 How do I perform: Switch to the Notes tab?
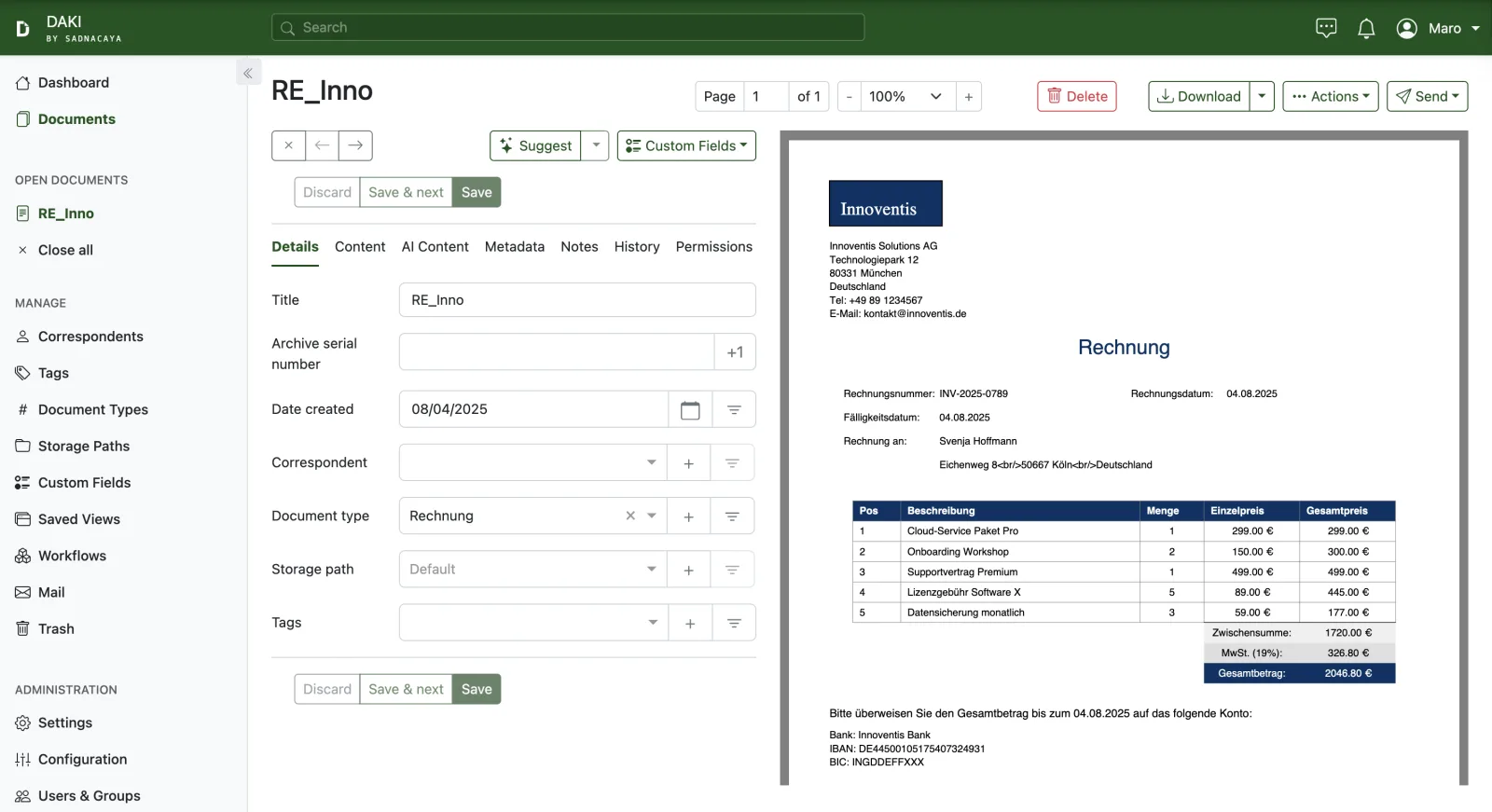(579, 246)
